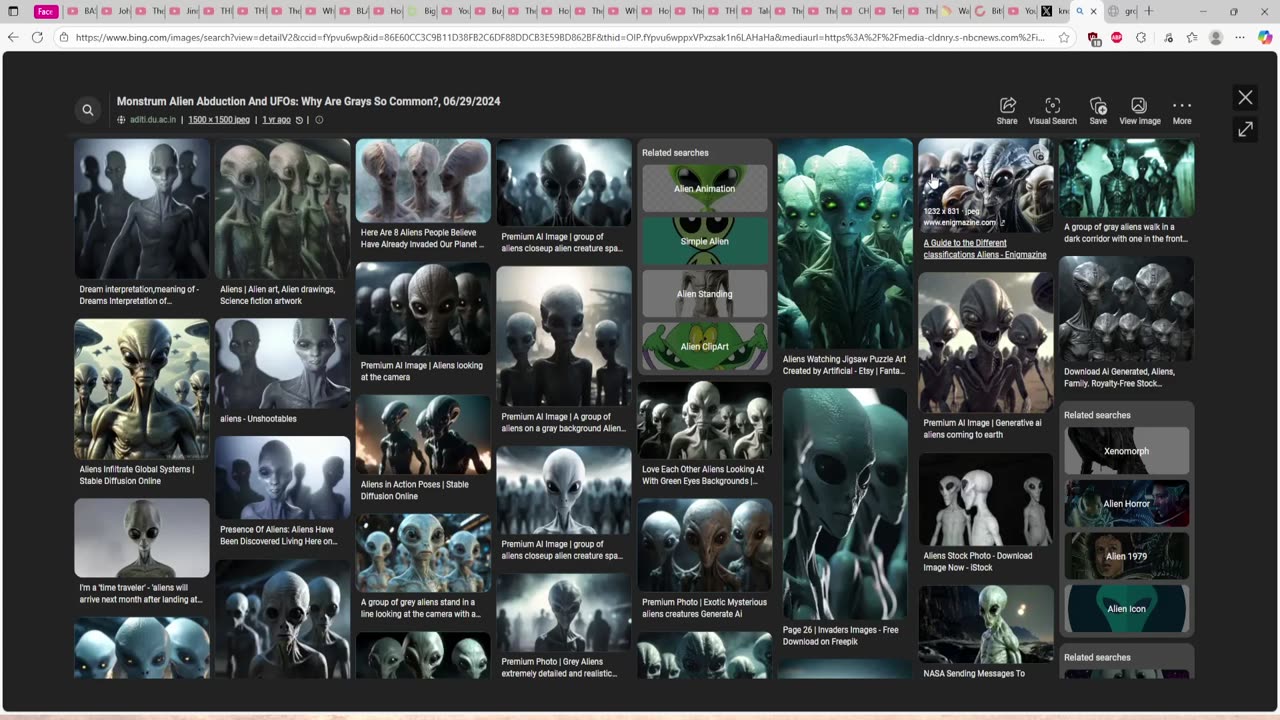The width and height of the screenshot is (1280, 720).
Task: Click 'Presence Of Aliens' caption text
Action: [x=279, y=535]
